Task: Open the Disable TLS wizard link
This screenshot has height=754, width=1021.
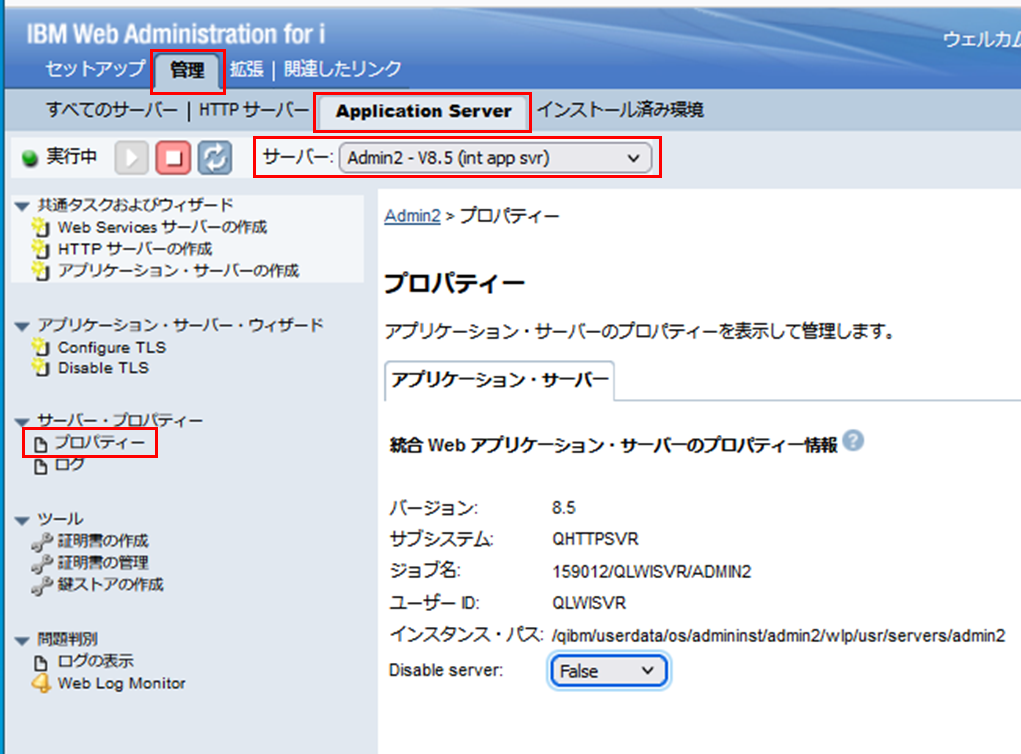Action: pos(103,368)
